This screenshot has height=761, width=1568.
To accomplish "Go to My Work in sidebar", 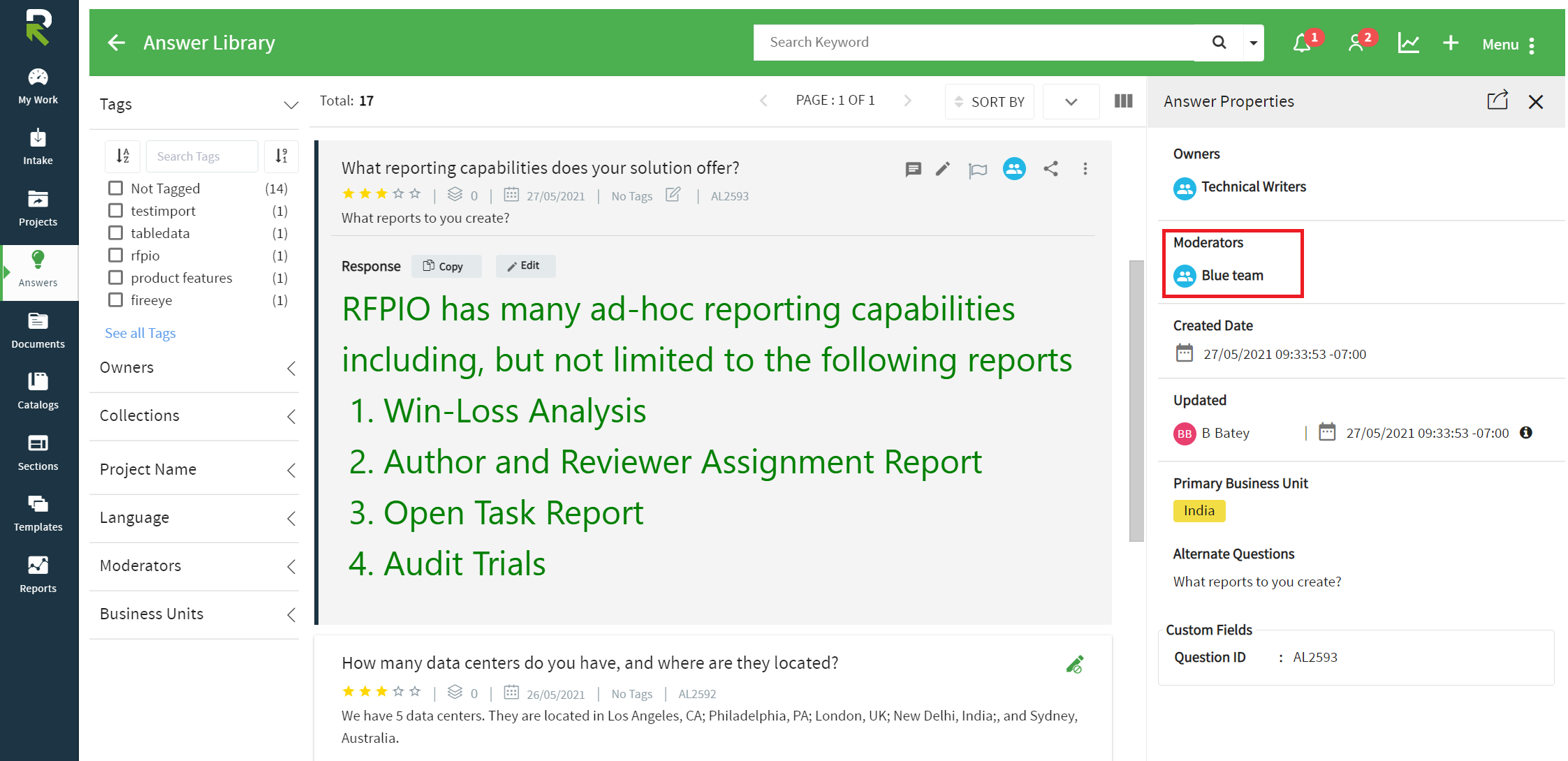I will click(x=38, y=87).
